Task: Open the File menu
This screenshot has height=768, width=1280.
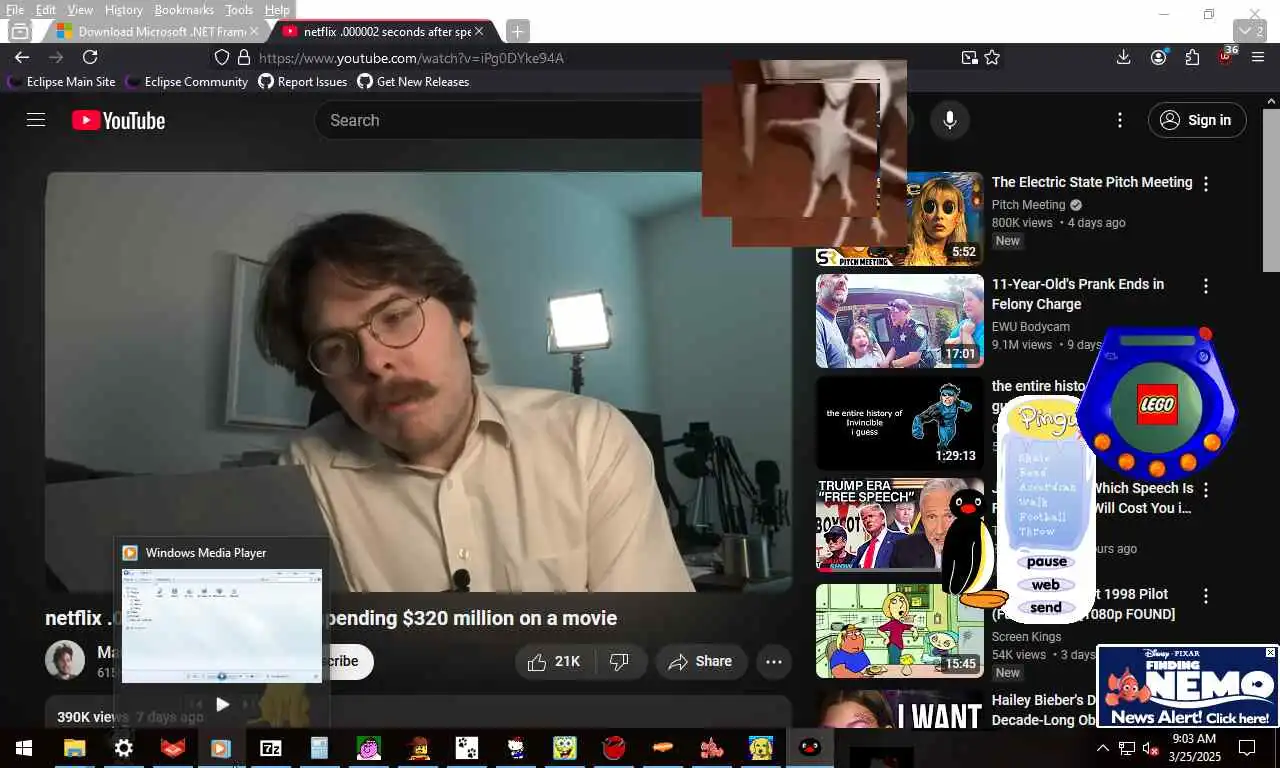Action: tap(14, 10)
